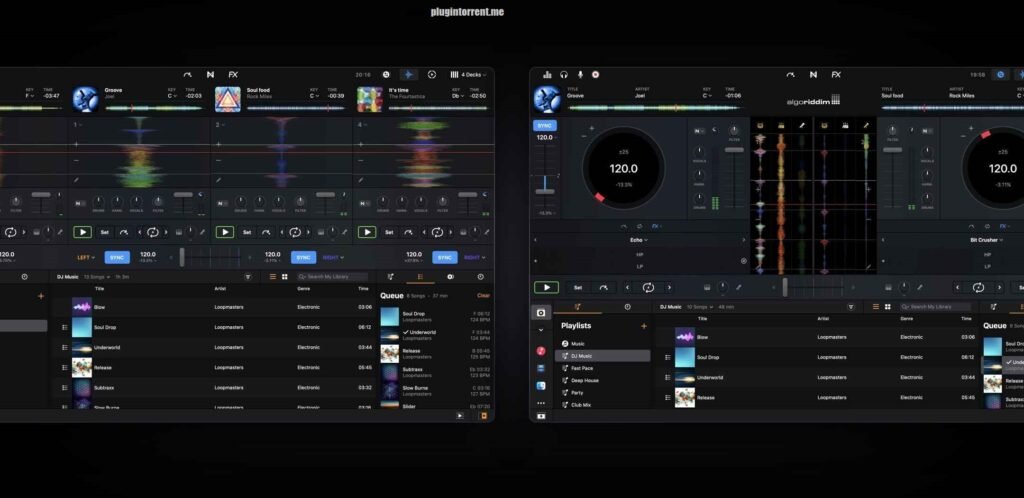Open key dropdown C of Groove deck, left window
Viewport: 1024px width, 498px height.
click(172, 97)
